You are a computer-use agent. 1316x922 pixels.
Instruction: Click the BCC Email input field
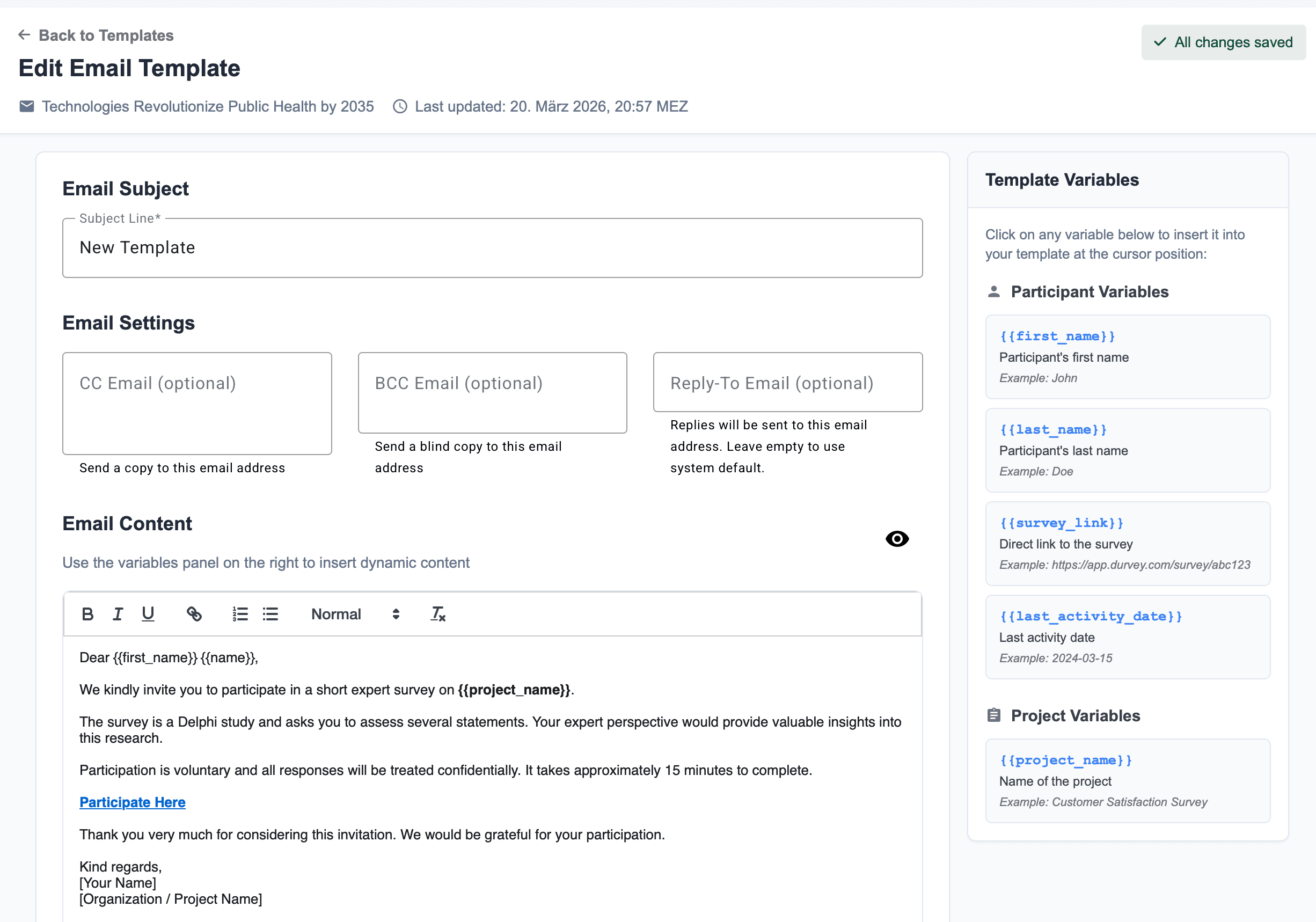pos(492,392)
